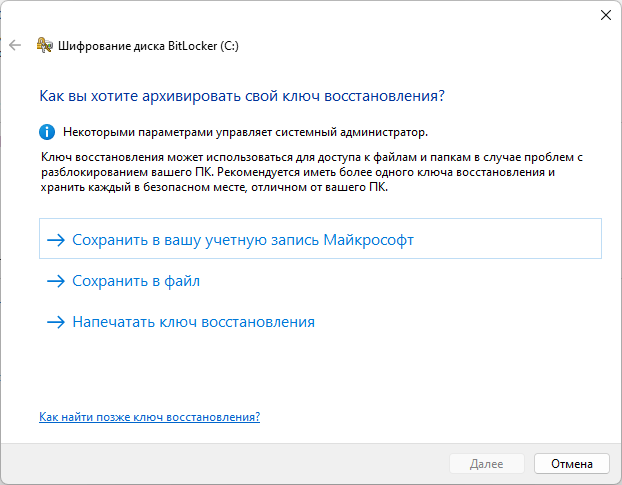
Task: Close the BitLocker wizard with the X button
Action: 606,15
